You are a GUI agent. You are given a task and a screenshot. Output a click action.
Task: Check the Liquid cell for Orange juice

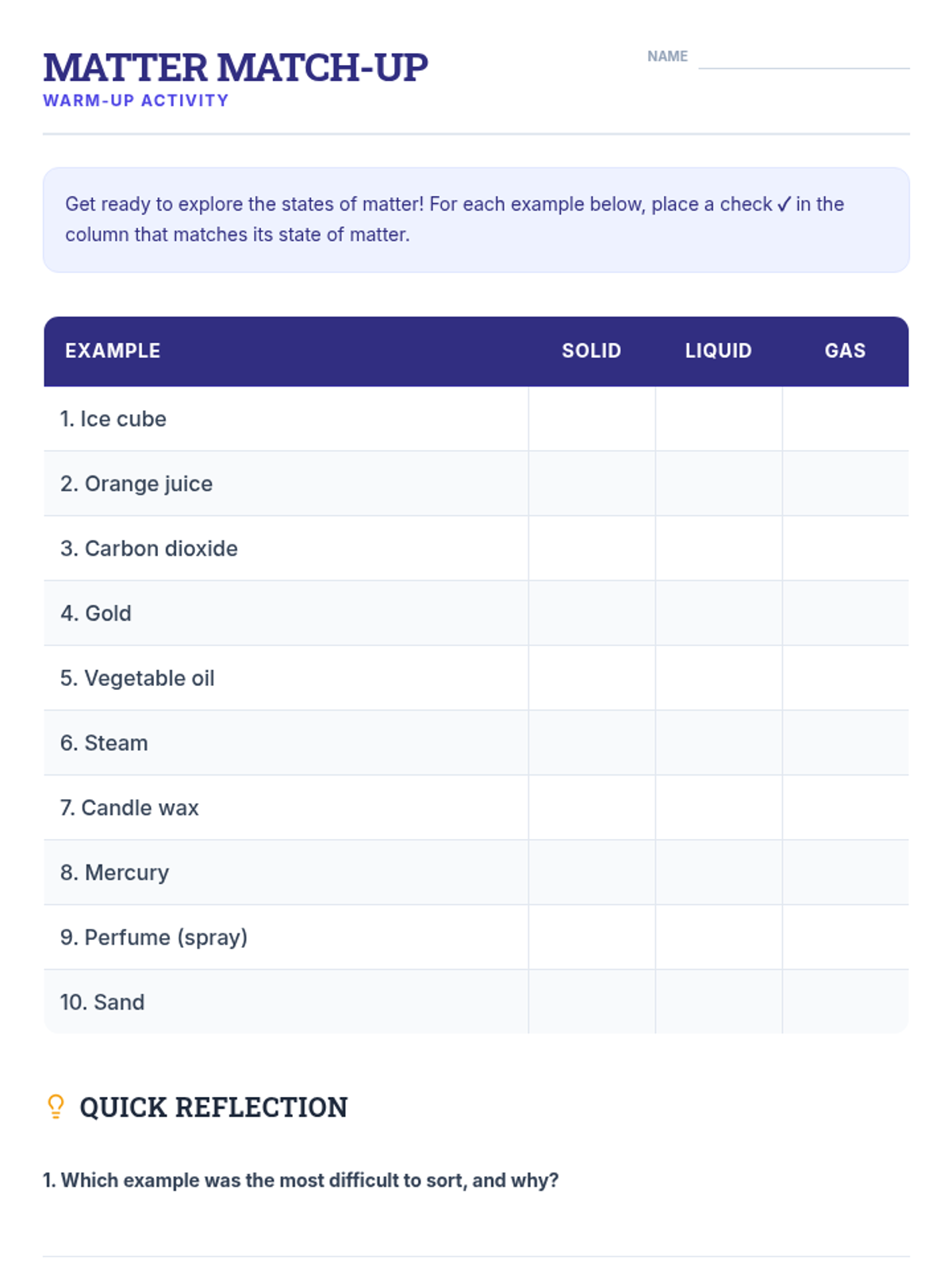pos(719,484)
